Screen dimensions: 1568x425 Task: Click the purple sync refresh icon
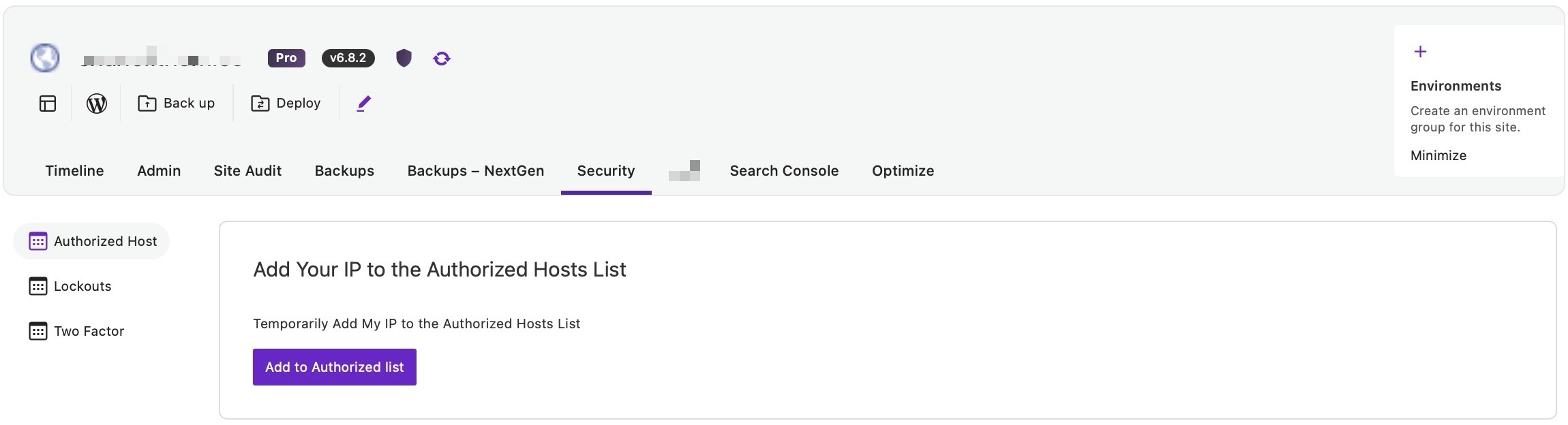click(x=442, y=59)
